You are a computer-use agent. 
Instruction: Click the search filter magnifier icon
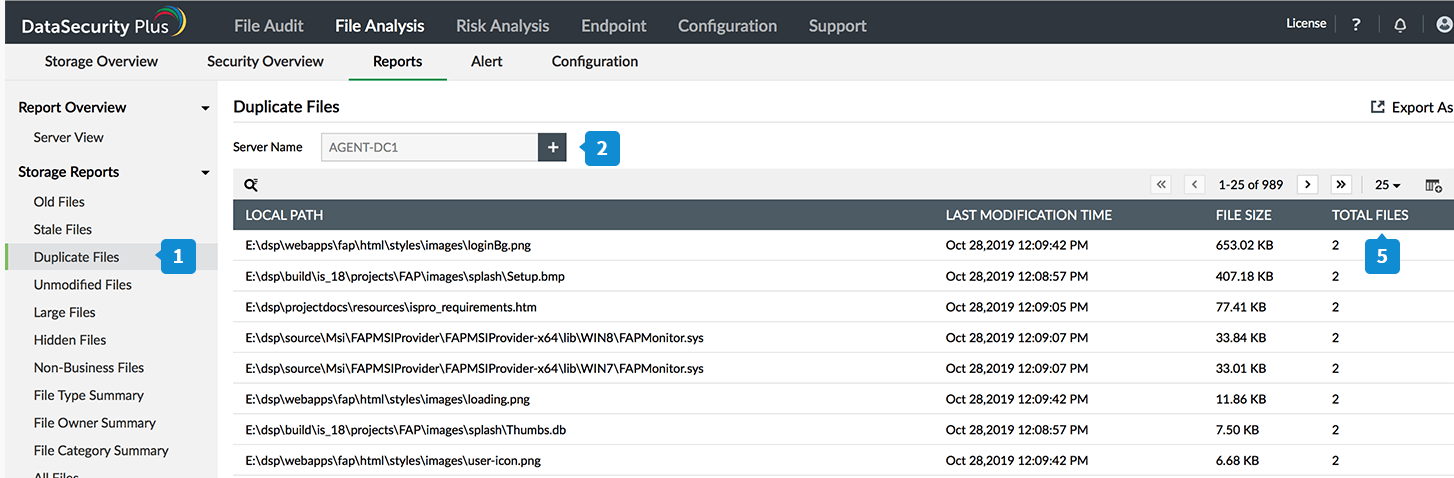(x=251, y=185)
